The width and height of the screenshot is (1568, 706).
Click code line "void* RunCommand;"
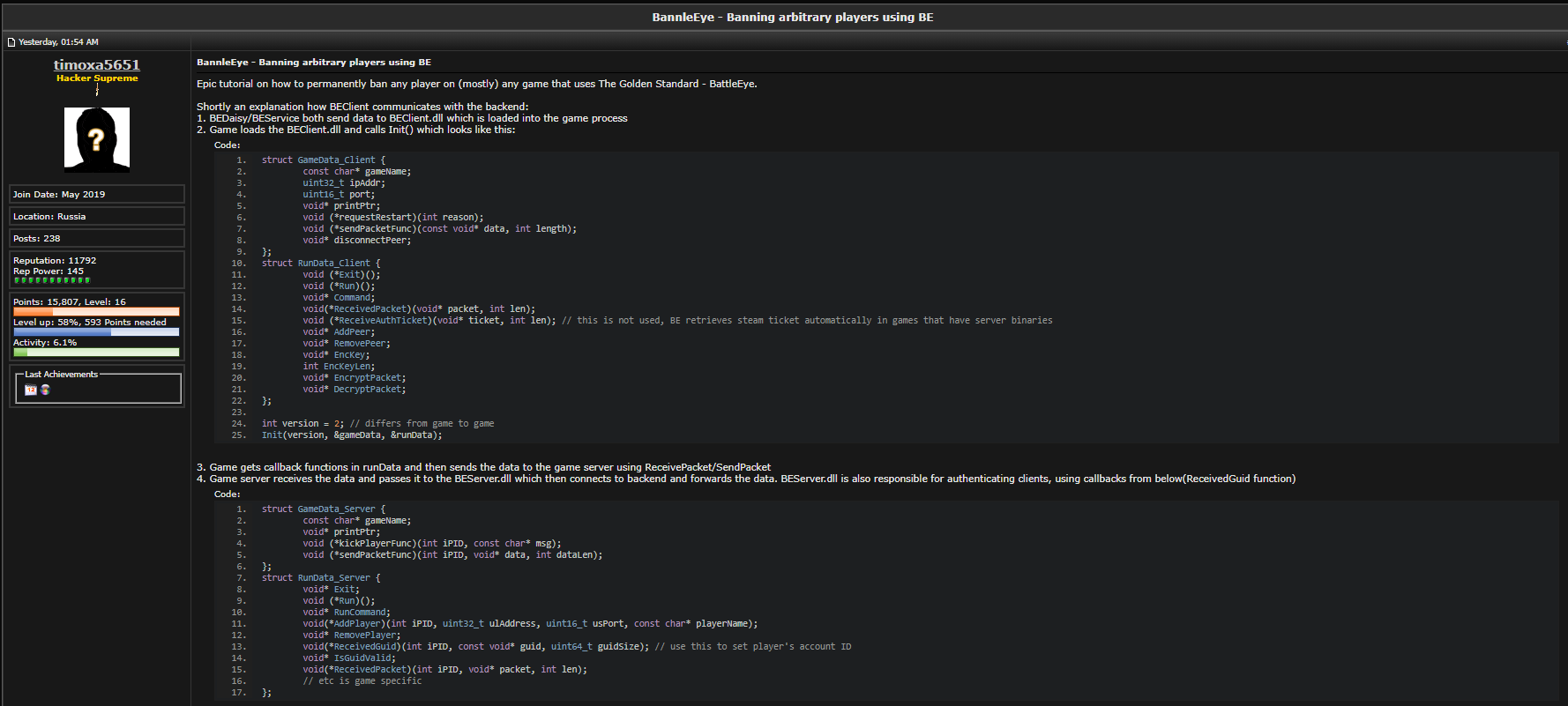point(347,613)
